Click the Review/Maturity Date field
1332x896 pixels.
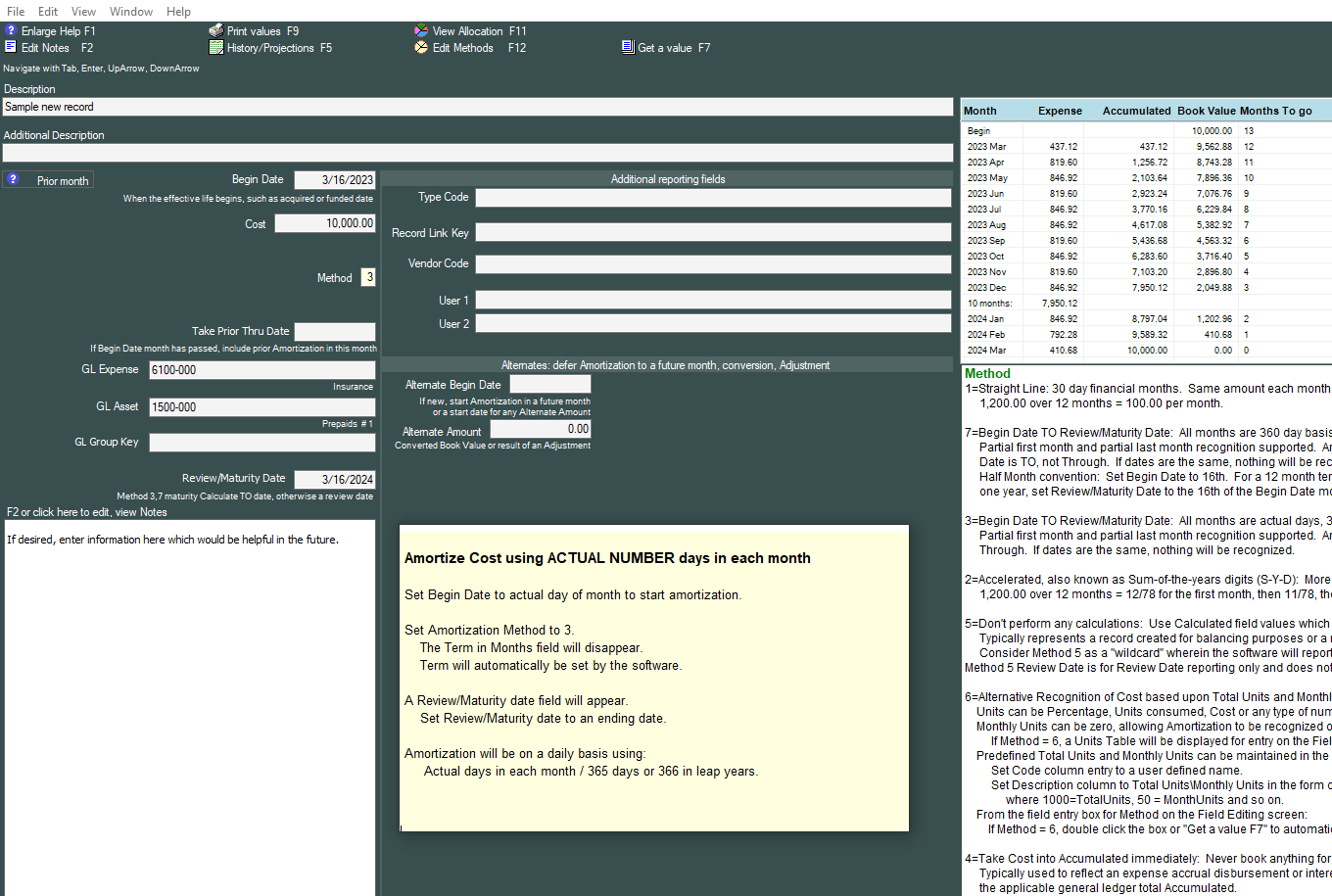point(335,480)
